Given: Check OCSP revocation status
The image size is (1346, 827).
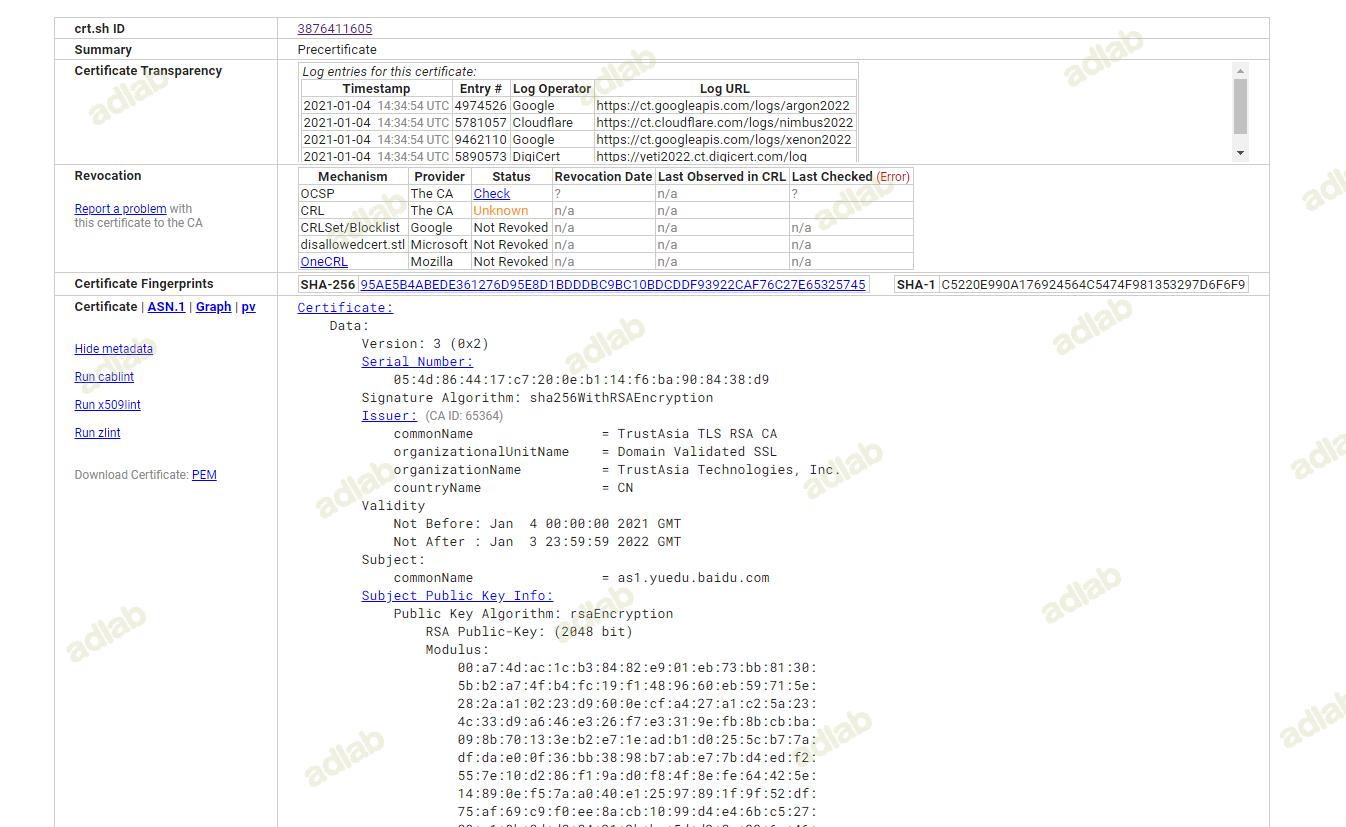Looking at the screenshot, I should pyautogui.click(x=492, y=194).
